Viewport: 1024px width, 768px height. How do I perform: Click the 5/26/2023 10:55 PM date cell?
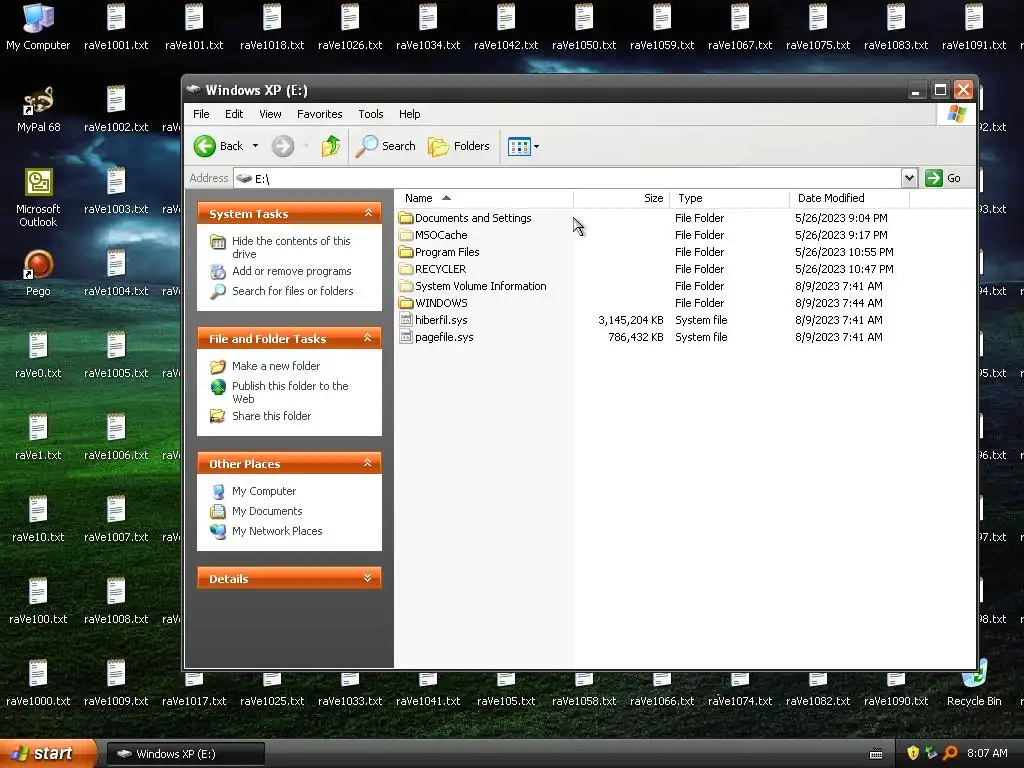[x=844, y=252]
